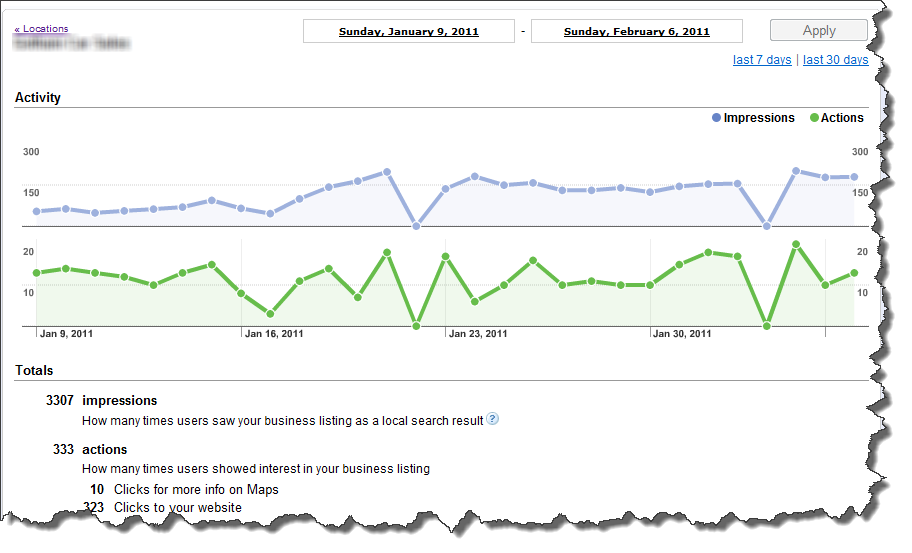912x553 pixels.
Task: Select zero impressions point just before Jan 23
Action: pos(416,226)
